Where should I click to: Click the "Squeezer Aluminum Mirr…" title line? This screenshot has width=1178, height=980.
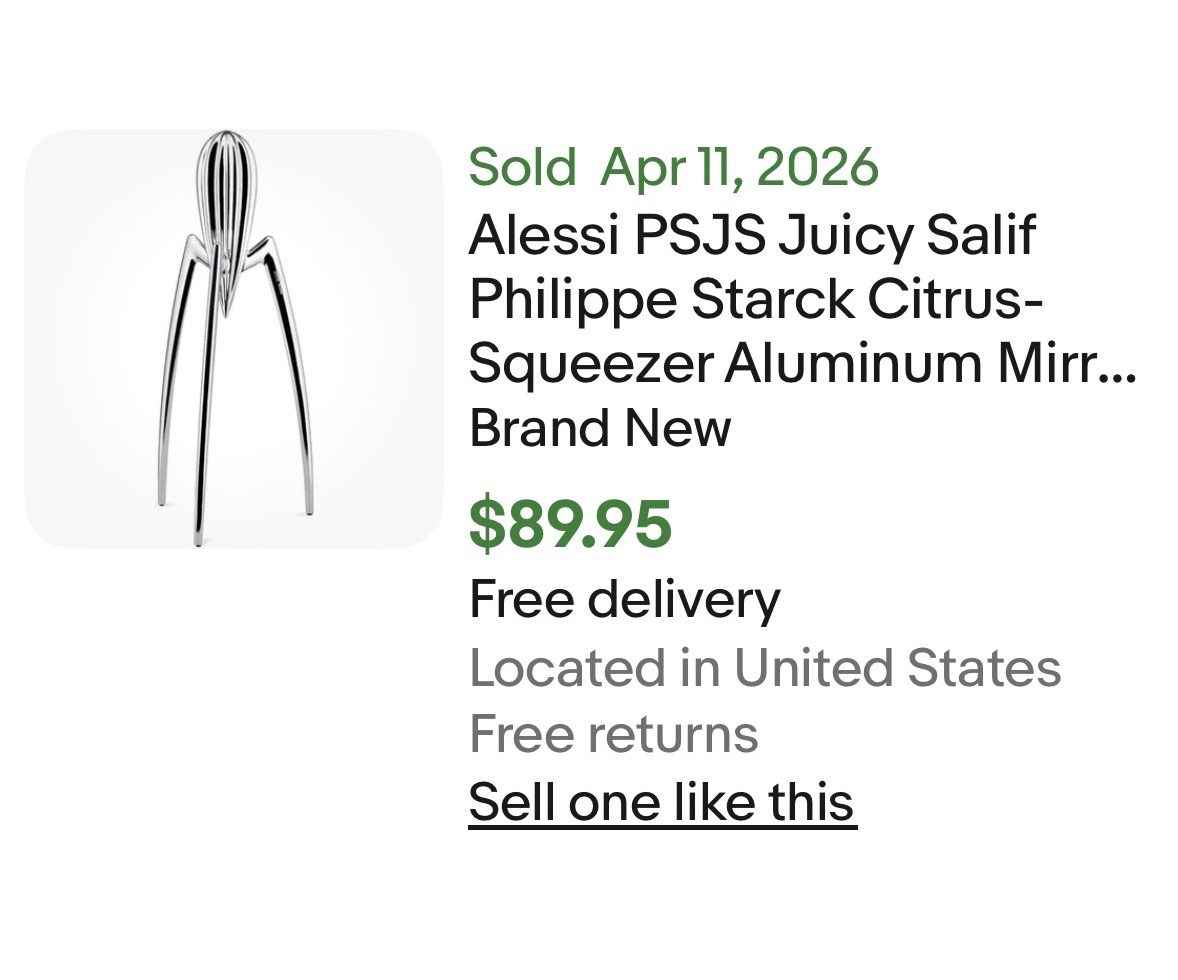[x=802, y=364]
